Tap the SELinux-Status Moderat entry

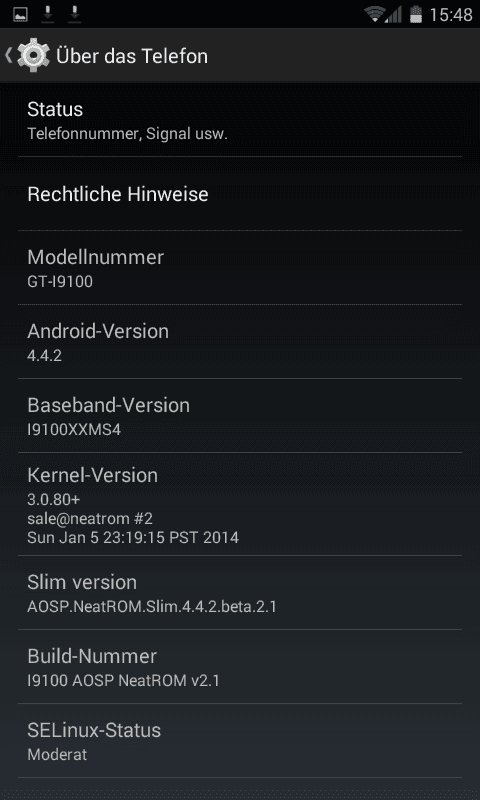240,741
